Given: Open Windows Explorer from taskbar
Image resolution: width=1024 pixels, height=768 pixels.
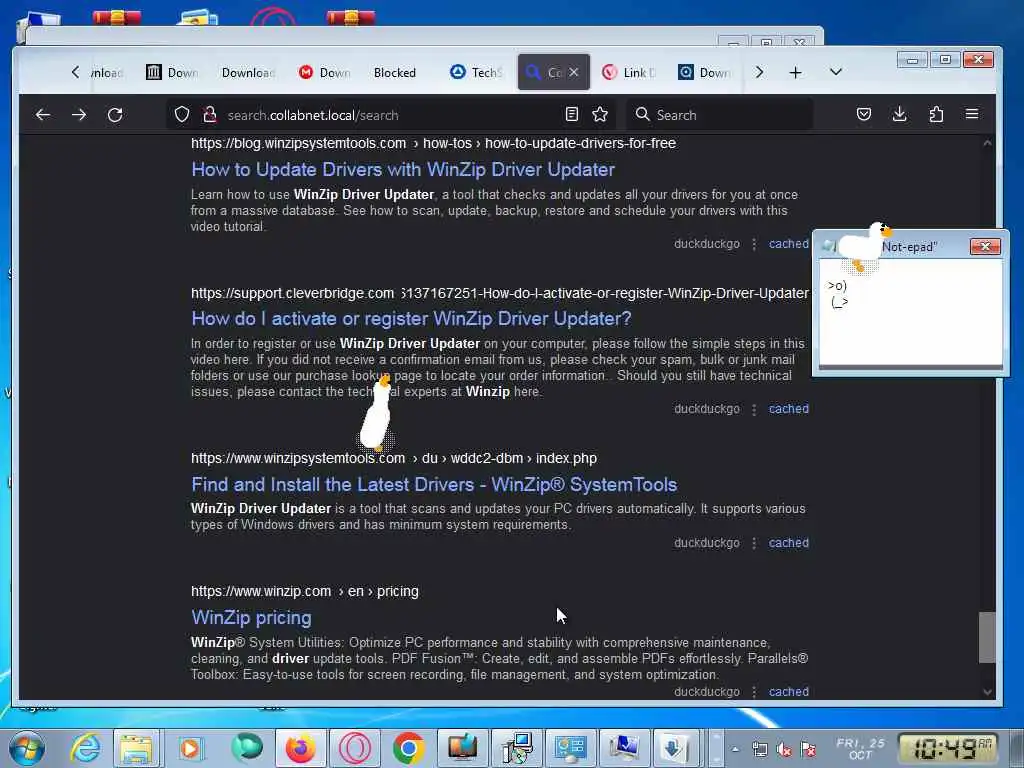Looking at the screenshot, I should tap(136, 748).
